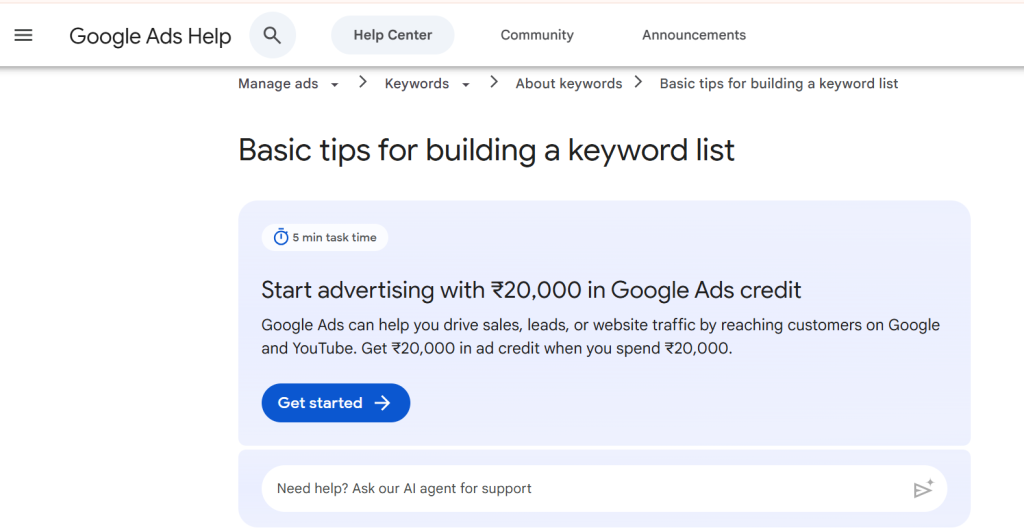Click the chevron separator after Manage ads
The height and width of the screenshot is (532, 1024).
(362, 83)
